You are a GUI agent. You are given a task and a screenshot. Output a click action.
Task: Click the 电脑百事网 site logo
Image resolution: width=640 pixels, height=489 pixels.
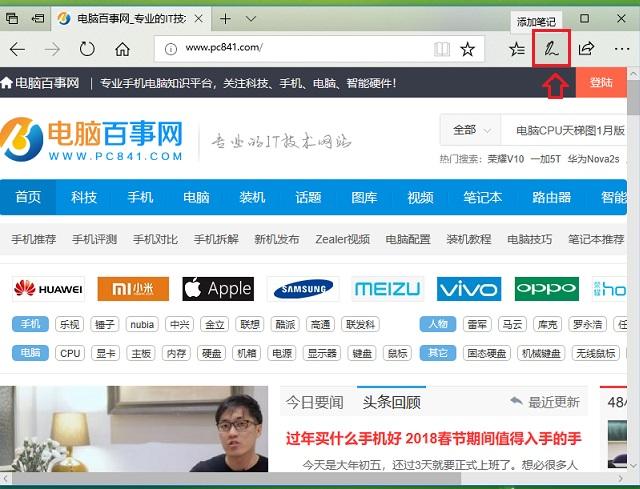click(92, 139)
